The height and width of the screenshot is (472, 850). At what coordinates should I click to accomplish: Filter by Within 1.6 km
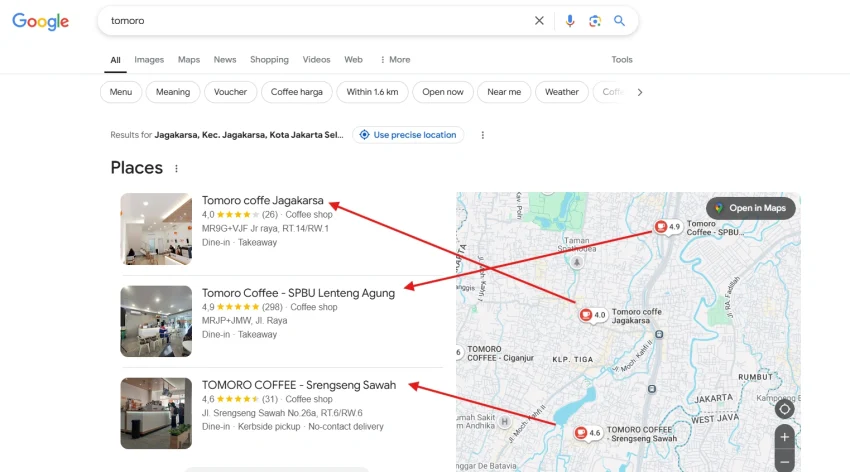(372, 92)
